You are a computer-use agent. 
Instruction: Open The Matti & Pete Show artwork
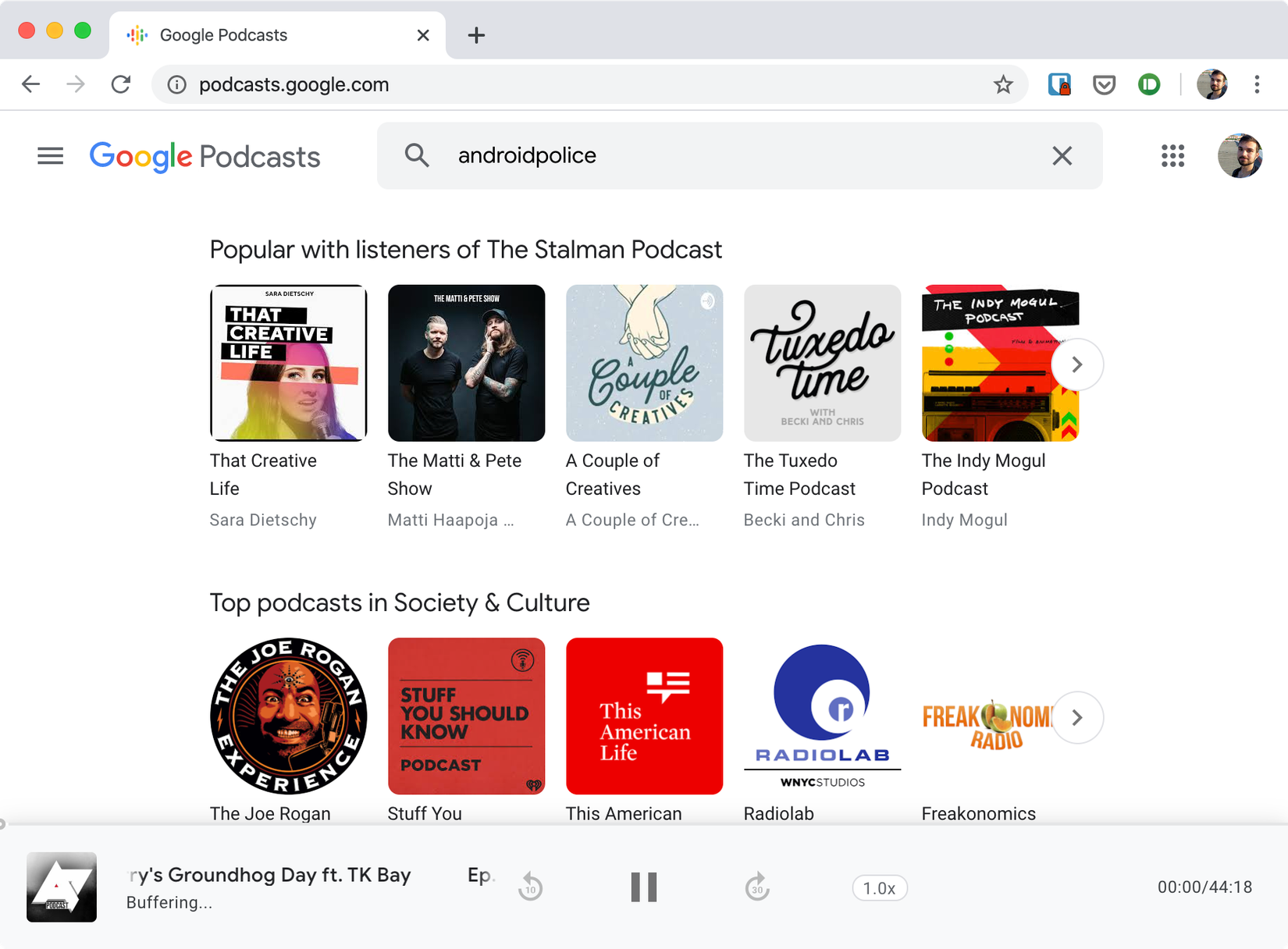click(x=466, y=363)
